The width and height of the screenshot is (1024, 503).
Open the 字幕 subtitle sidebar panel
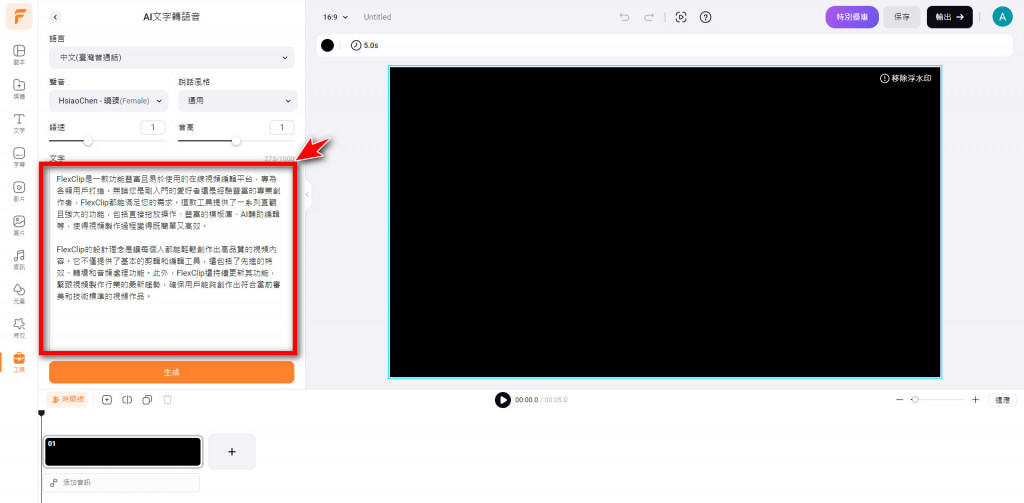[x=19, y=157]
